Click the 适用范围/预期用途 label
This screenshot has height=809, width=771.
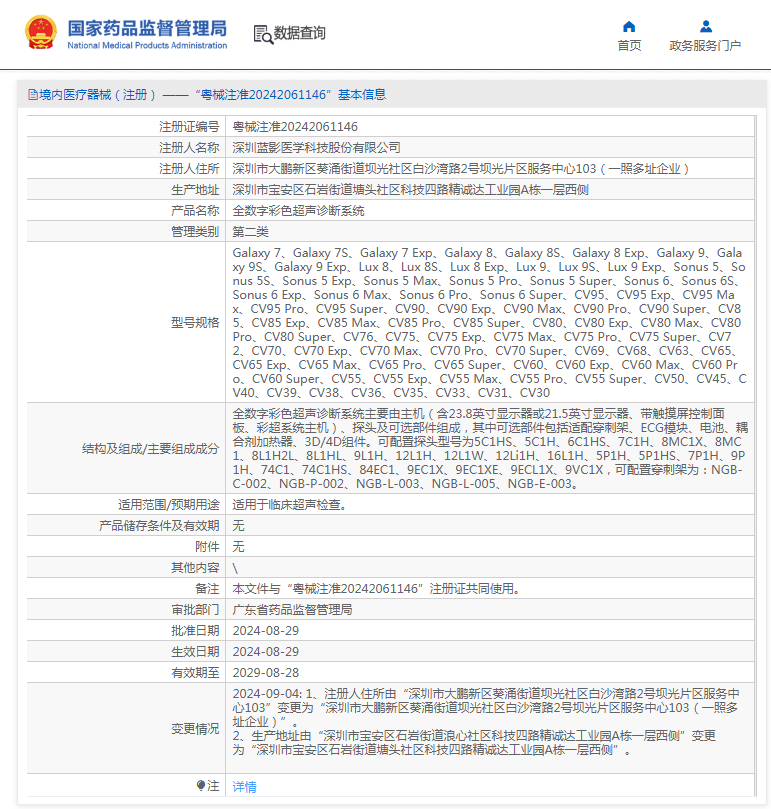pos(168,505)
